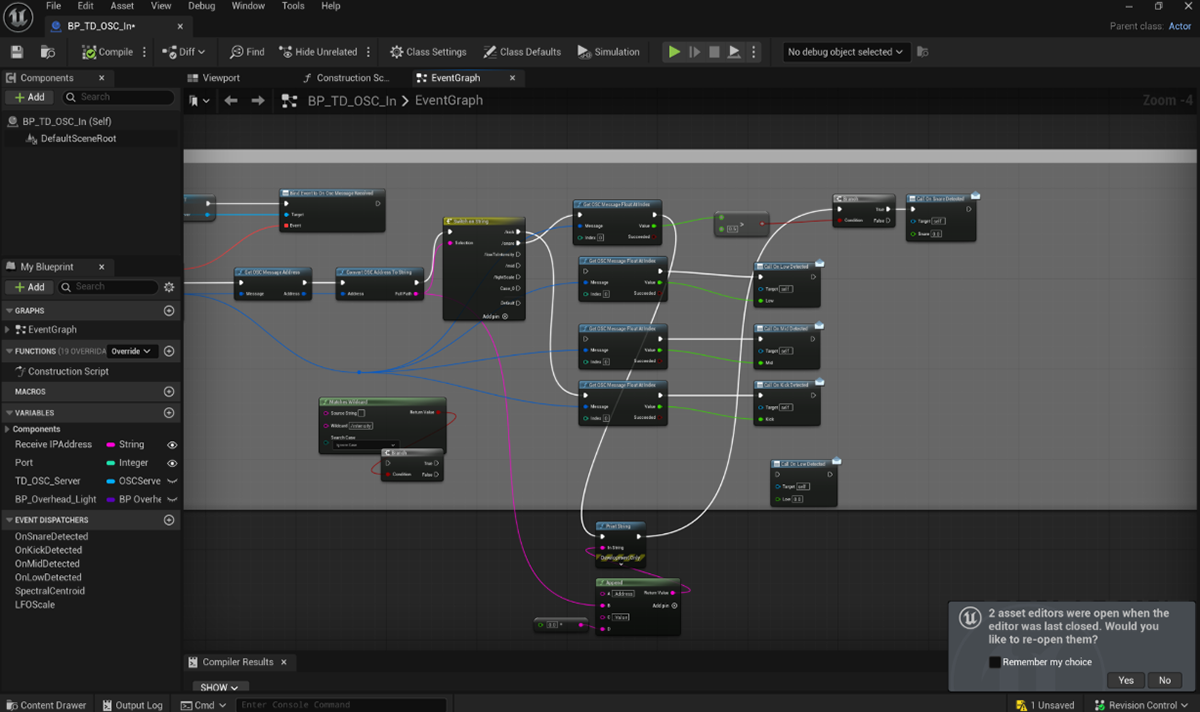Add new macro with plus icon
The width and height of the screenshot is (1200, 712).
click(x=169, y=392)
